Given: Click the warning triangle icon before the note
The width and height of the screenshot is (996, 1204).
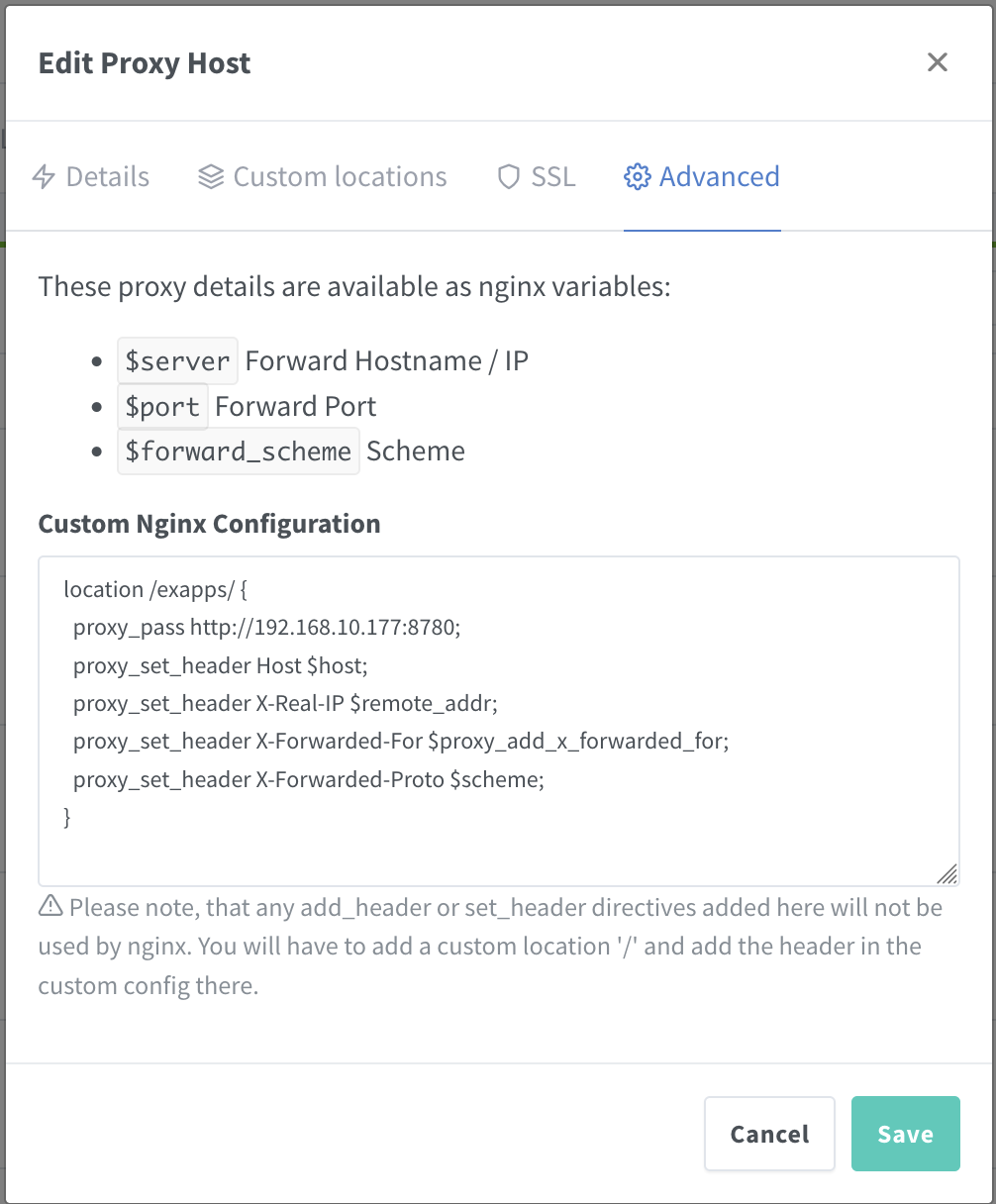Looking at the screenshot, I should coord(50,906).
